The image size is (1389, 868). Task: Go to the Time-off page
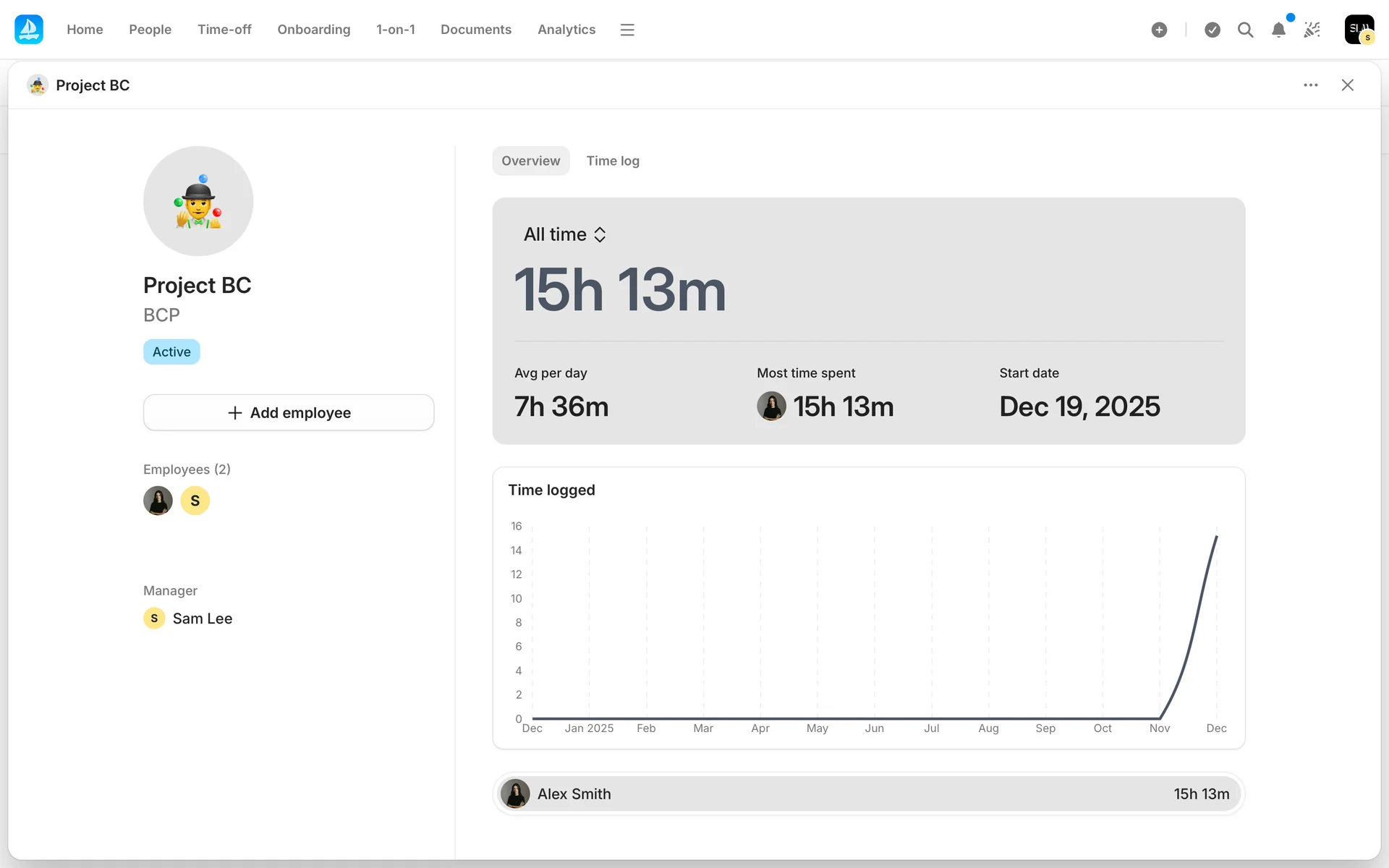click(224, 30)
